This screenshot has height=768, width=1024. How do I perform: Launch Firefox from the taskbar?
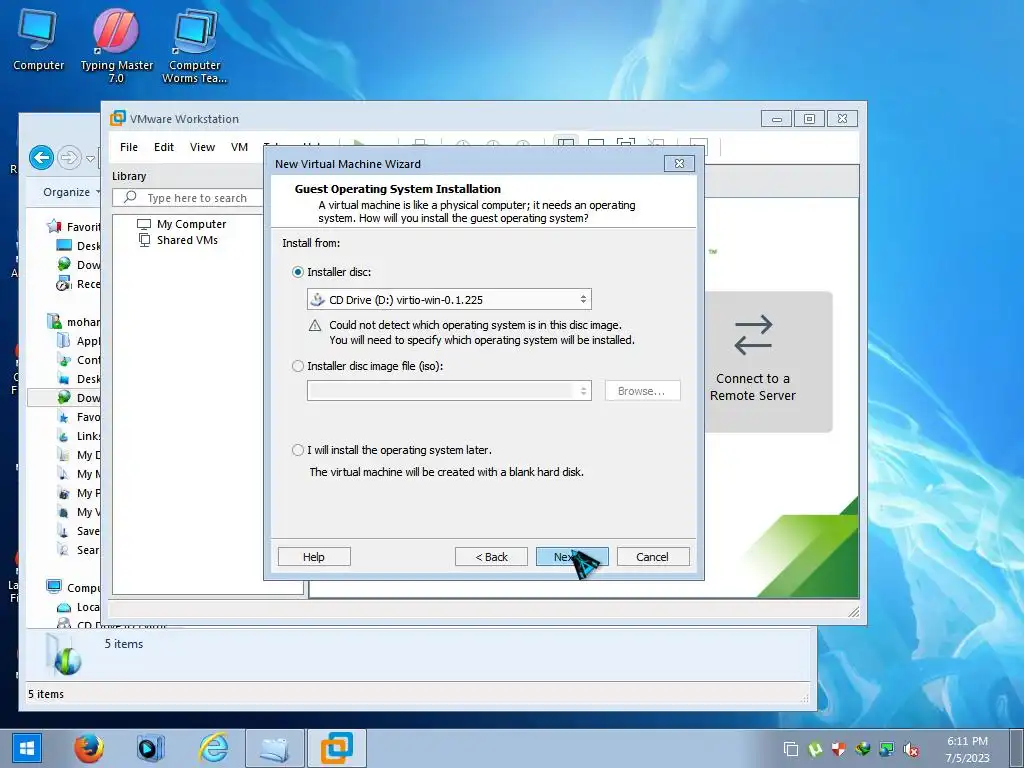tap(89, 748)
